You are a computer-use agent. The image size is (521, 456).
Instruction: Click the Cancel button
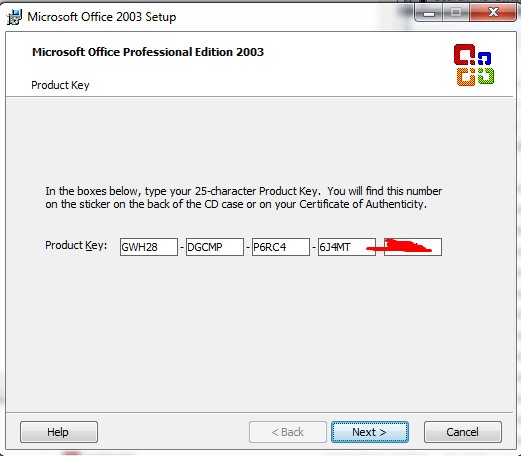[x=462, y=432]
